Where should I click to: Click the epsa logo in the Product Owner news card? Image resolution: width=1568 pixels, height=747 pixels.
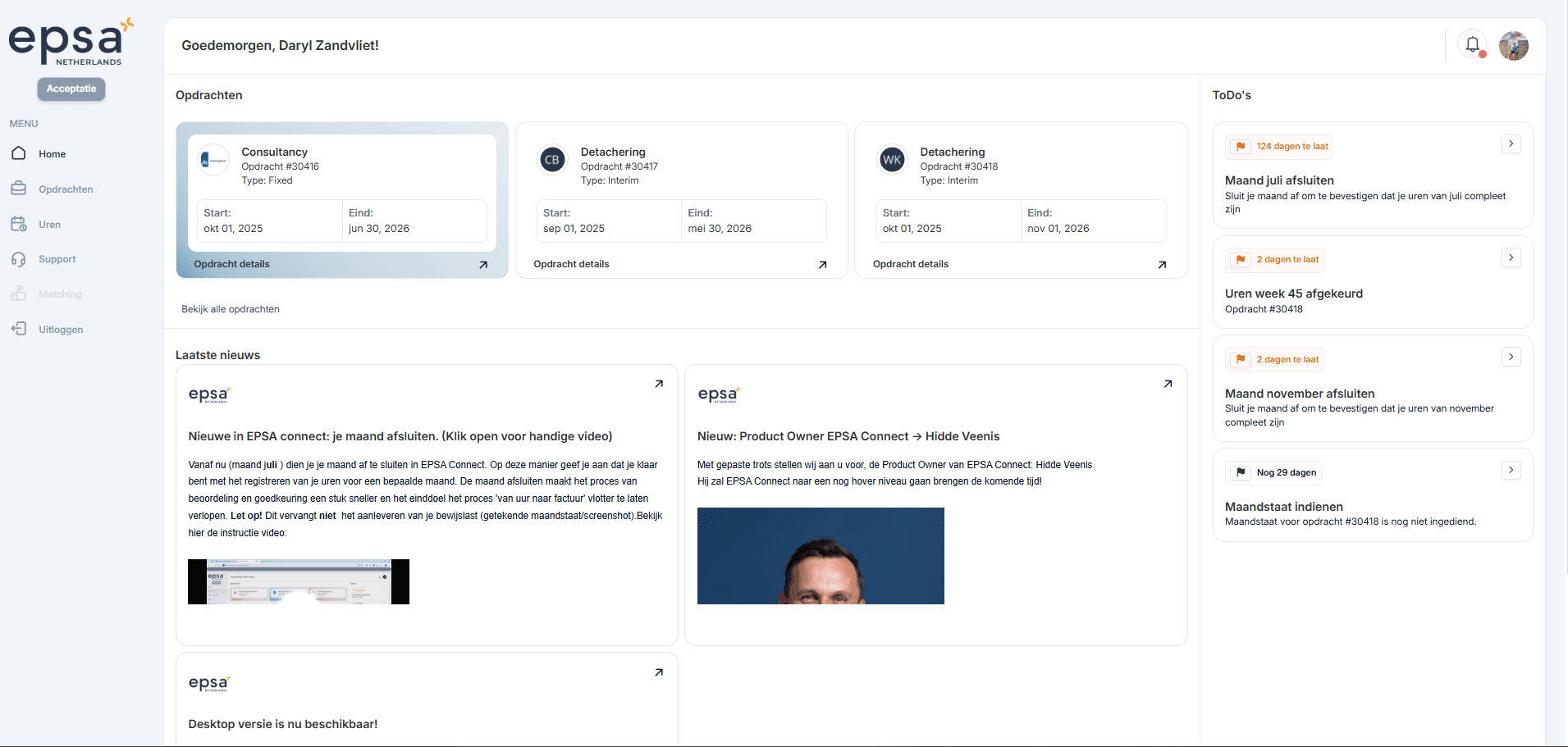click(x=719, y=394)
